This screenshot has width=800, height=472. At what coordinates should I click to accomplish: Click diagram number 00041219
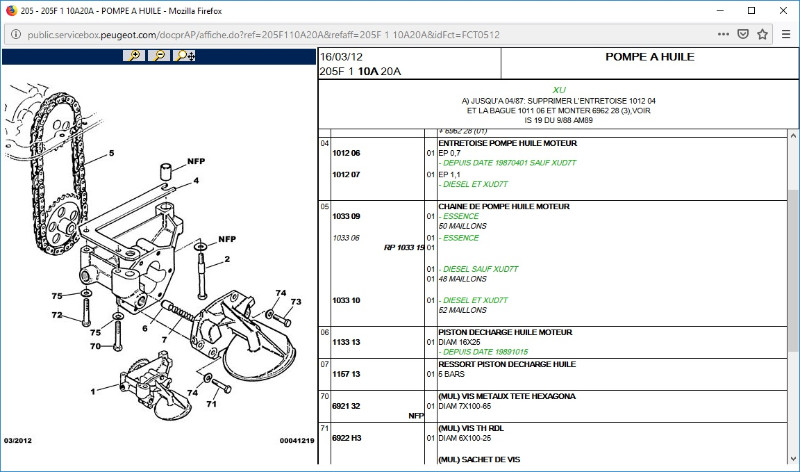[296, 440]
